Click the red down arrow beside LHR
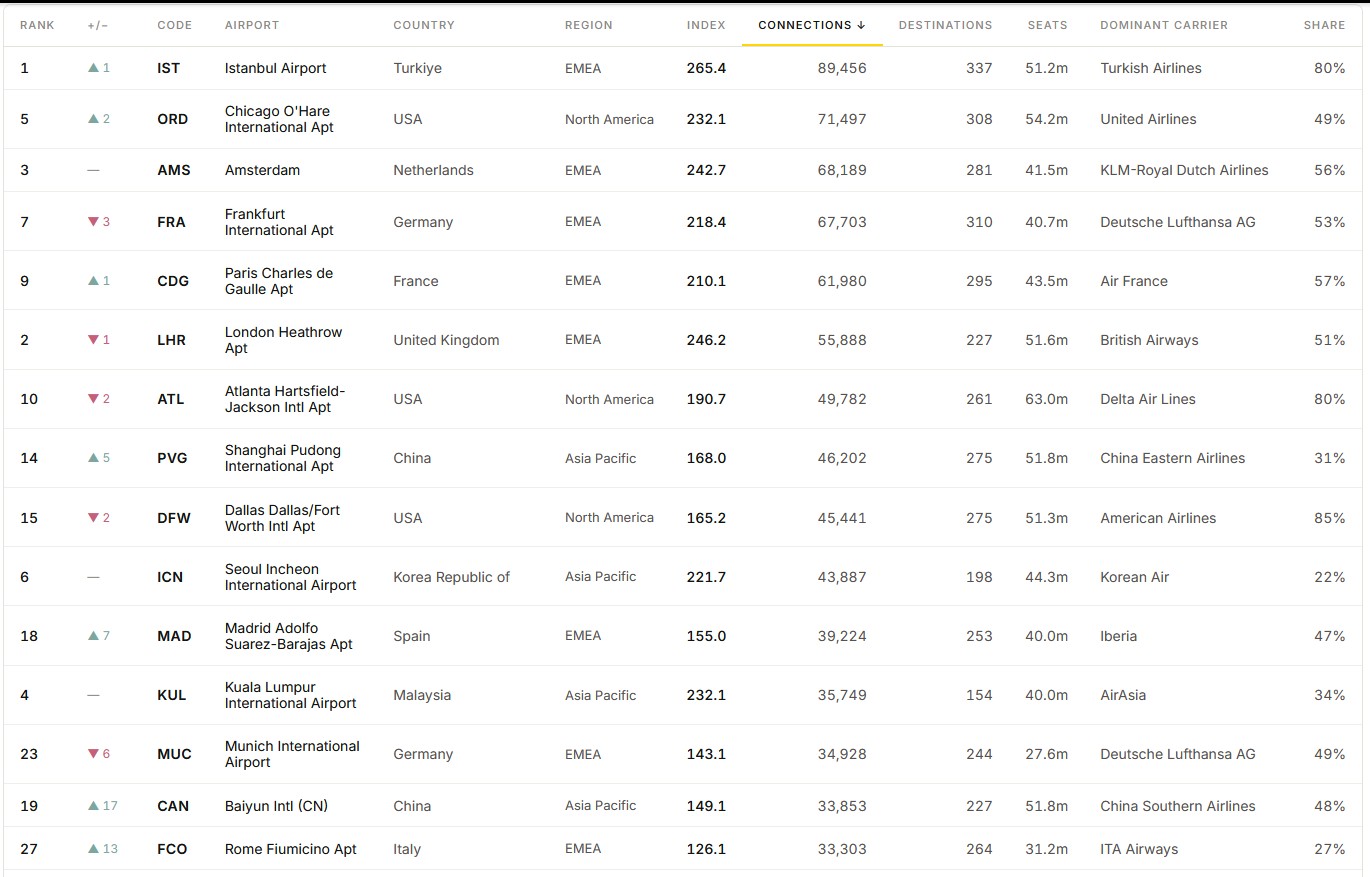Viewport: 1370px width, 877px height. pos(93,340)
